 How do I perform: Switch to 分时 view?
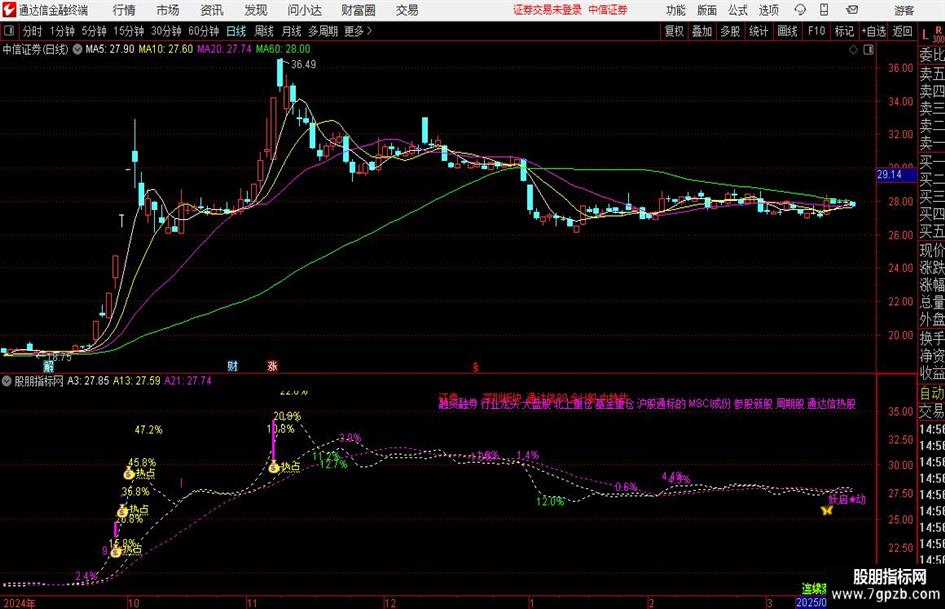tap(33, 31)
